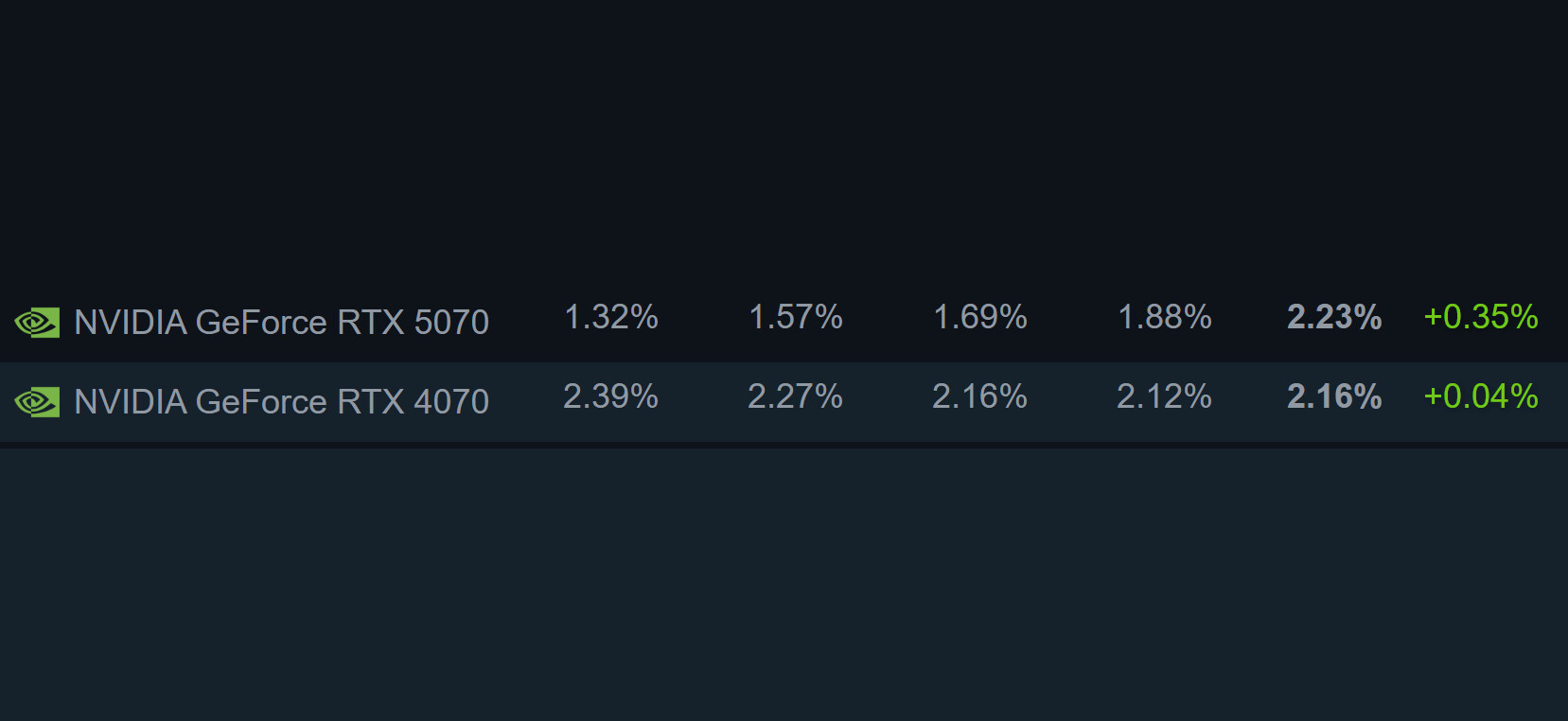The height and width of the screenshot is (721, 1568).
Task: Click the 2.27% share for RTX 4070
Action: click(795, 396)
